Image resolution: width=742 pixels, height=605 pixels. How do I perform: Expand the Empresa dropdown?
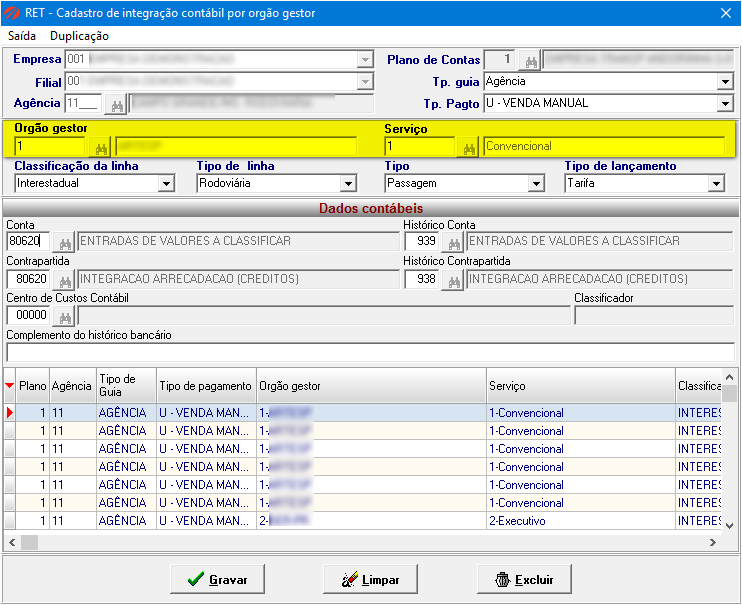[364, 60]
